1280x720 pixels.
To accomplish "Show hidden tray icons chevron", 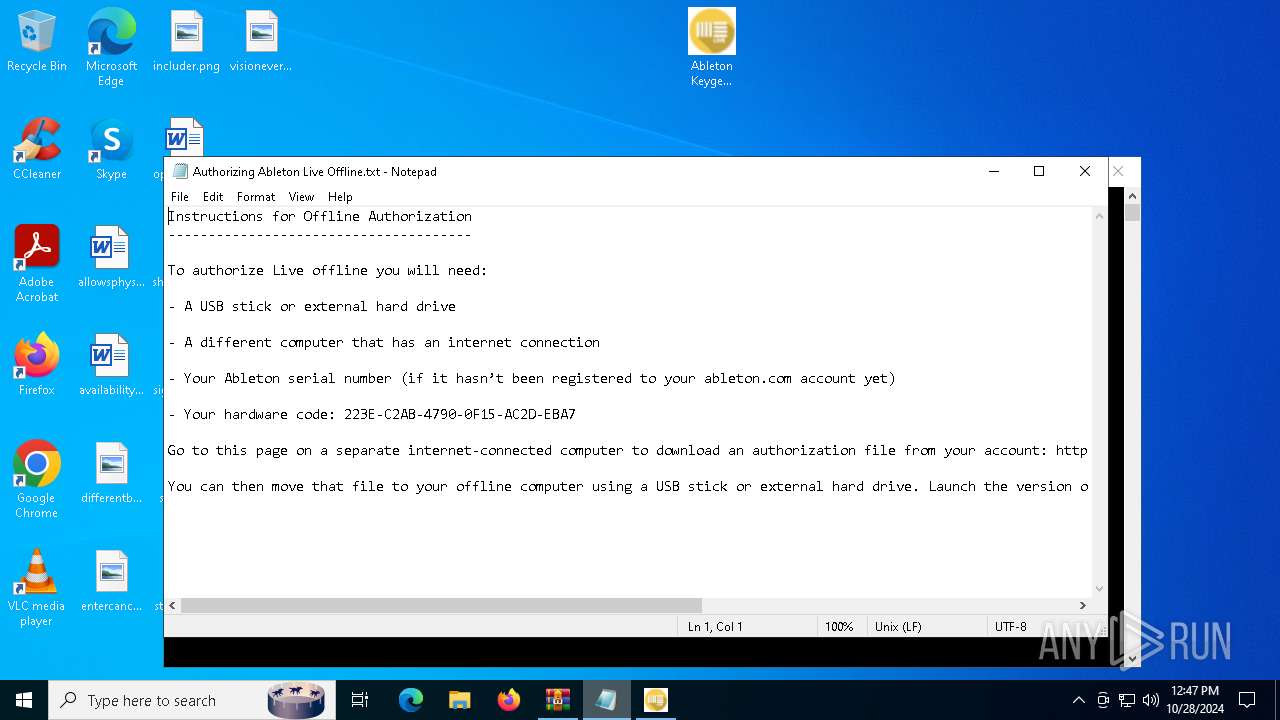I will [1078, 700].
